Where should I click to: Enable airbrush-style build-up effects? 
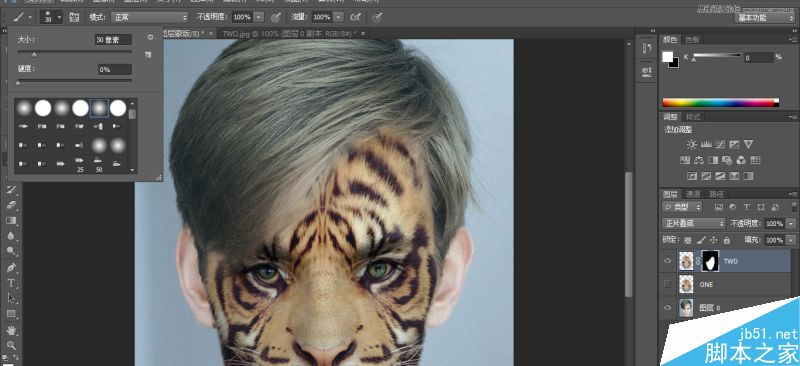pos(356,17)
